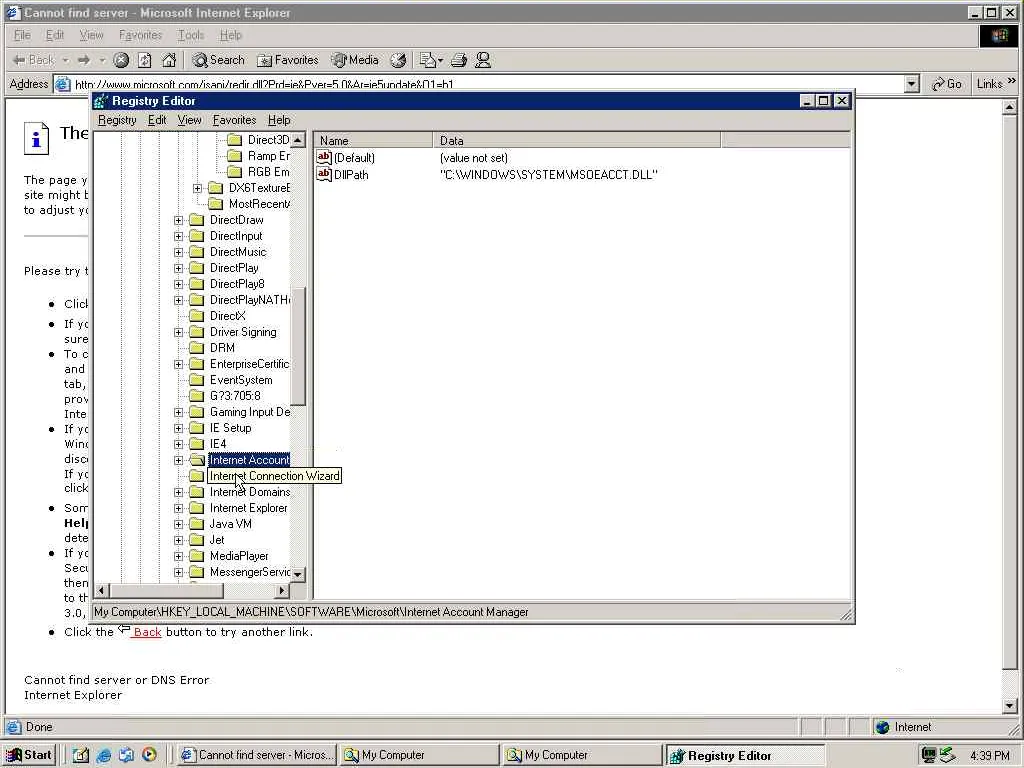Expand the DirectInput registry key

pos(178,236)
